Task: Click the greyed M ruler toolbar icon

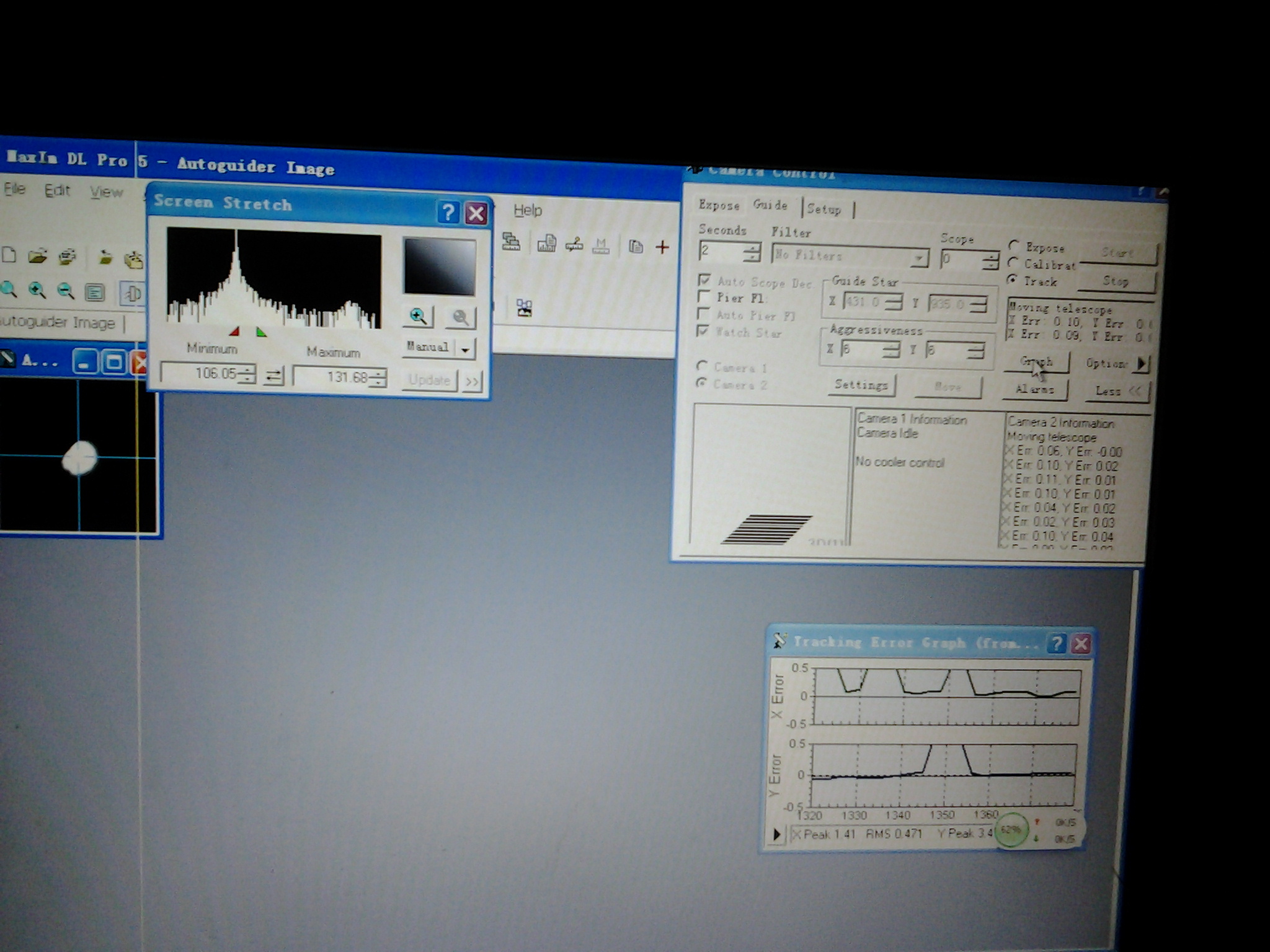Action: [x=600, y=245]
